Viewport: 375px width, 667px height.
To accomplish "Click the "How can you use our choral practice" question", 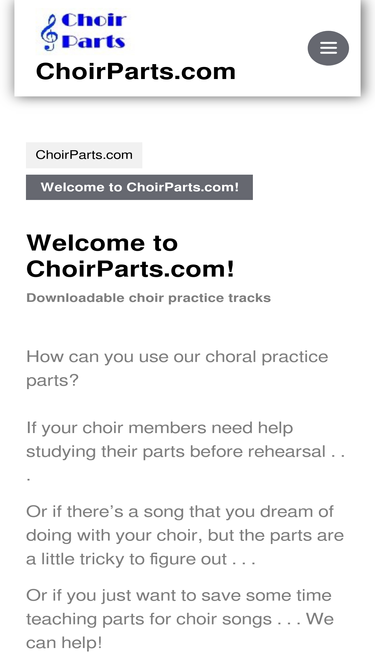I will pos(177,356).
